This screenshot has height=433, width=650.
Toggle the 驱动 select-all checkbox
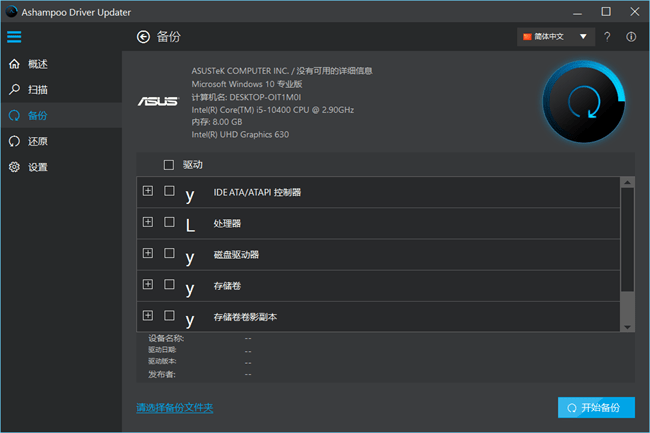click(168, 165)
